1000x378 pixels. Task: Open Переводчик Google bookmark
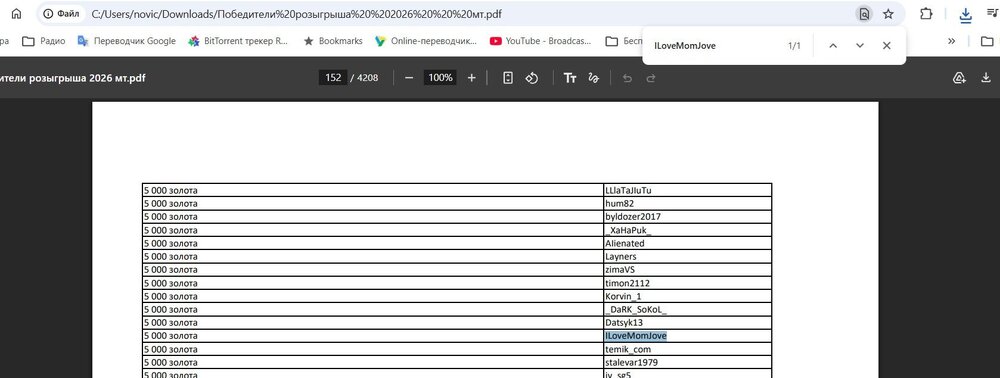[x=126, y=41]
